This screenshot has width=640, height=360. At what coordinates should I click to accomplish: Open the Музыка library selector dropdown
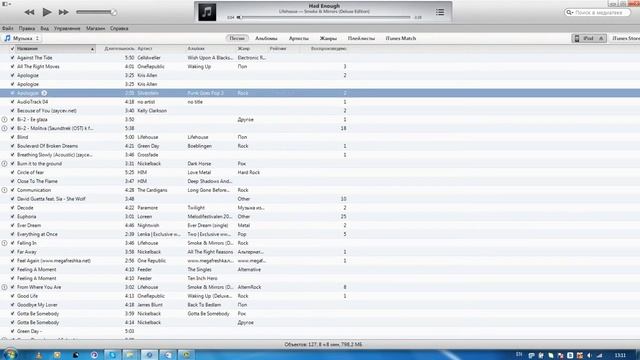click(22, 38)
